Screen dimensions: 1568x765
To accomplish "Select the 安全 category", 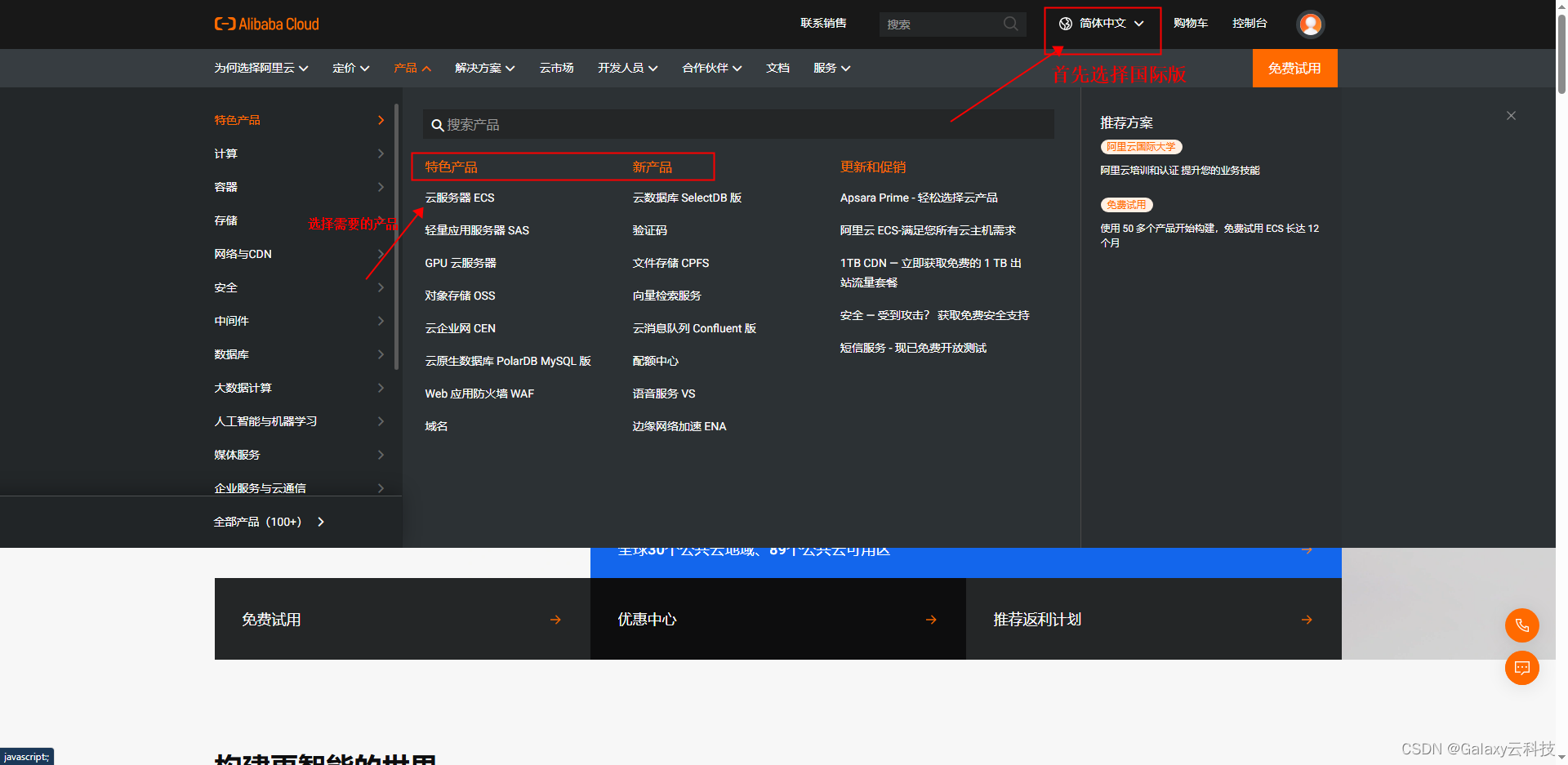I will point(299,287).
